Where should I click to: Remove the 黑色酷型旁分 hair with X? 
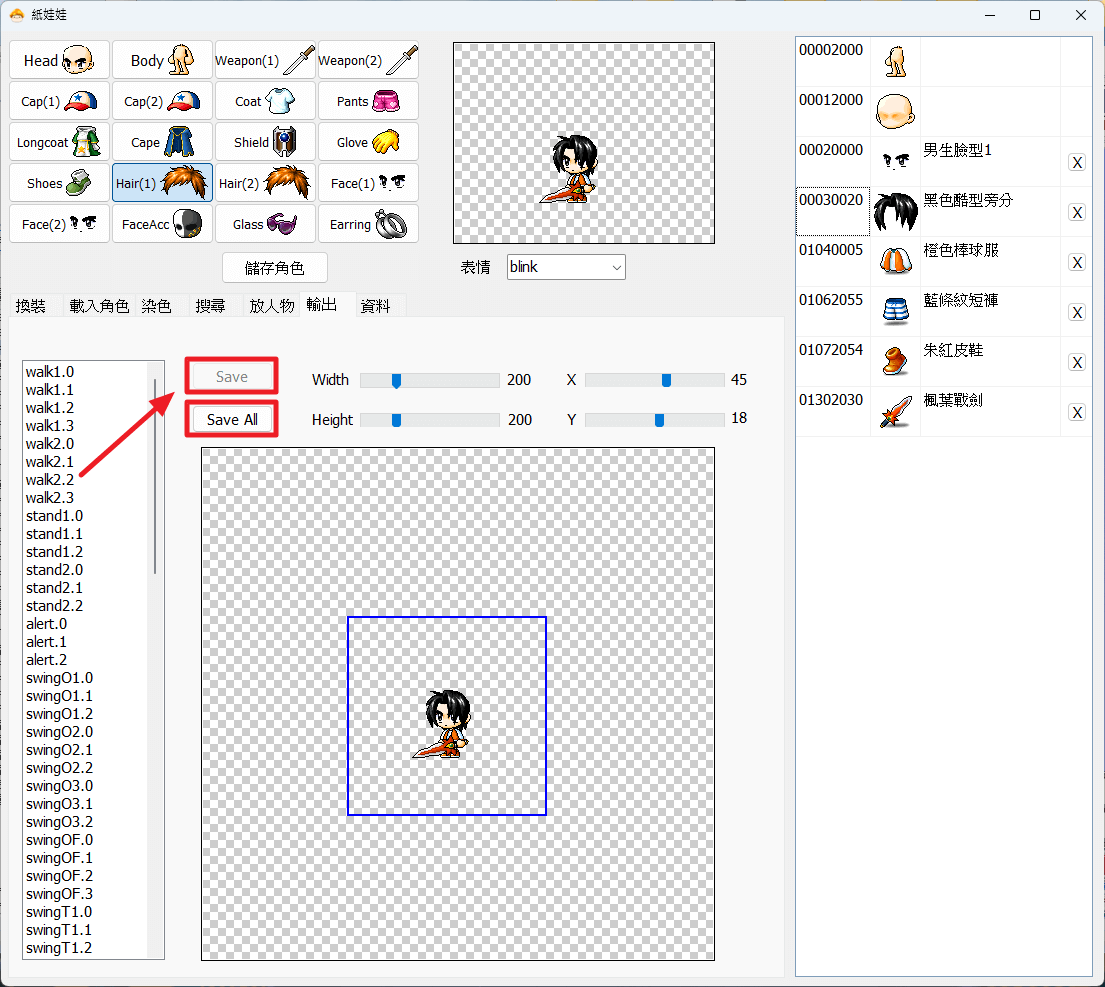[1077, 213]
